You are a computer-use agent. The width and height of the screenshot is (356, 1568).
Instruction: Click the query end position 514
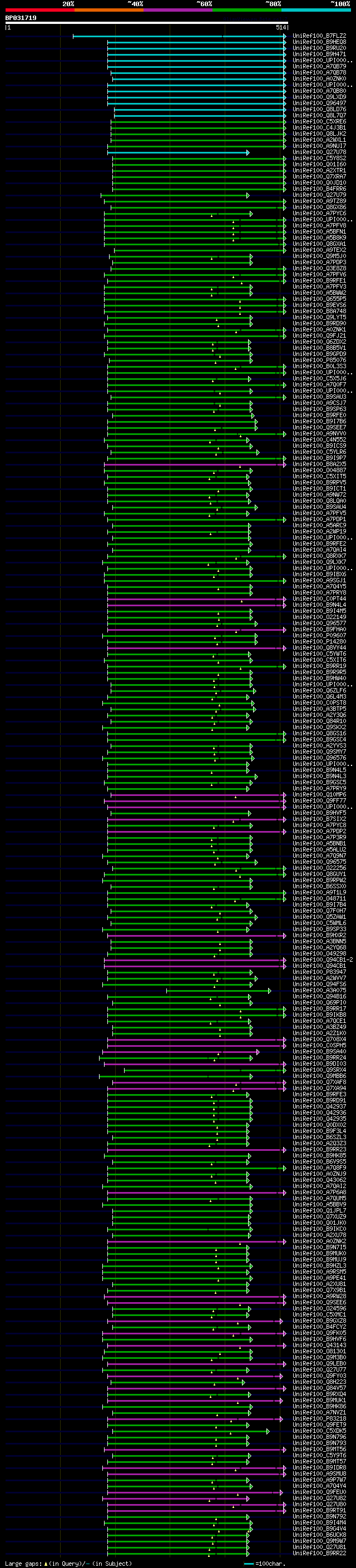280,27
